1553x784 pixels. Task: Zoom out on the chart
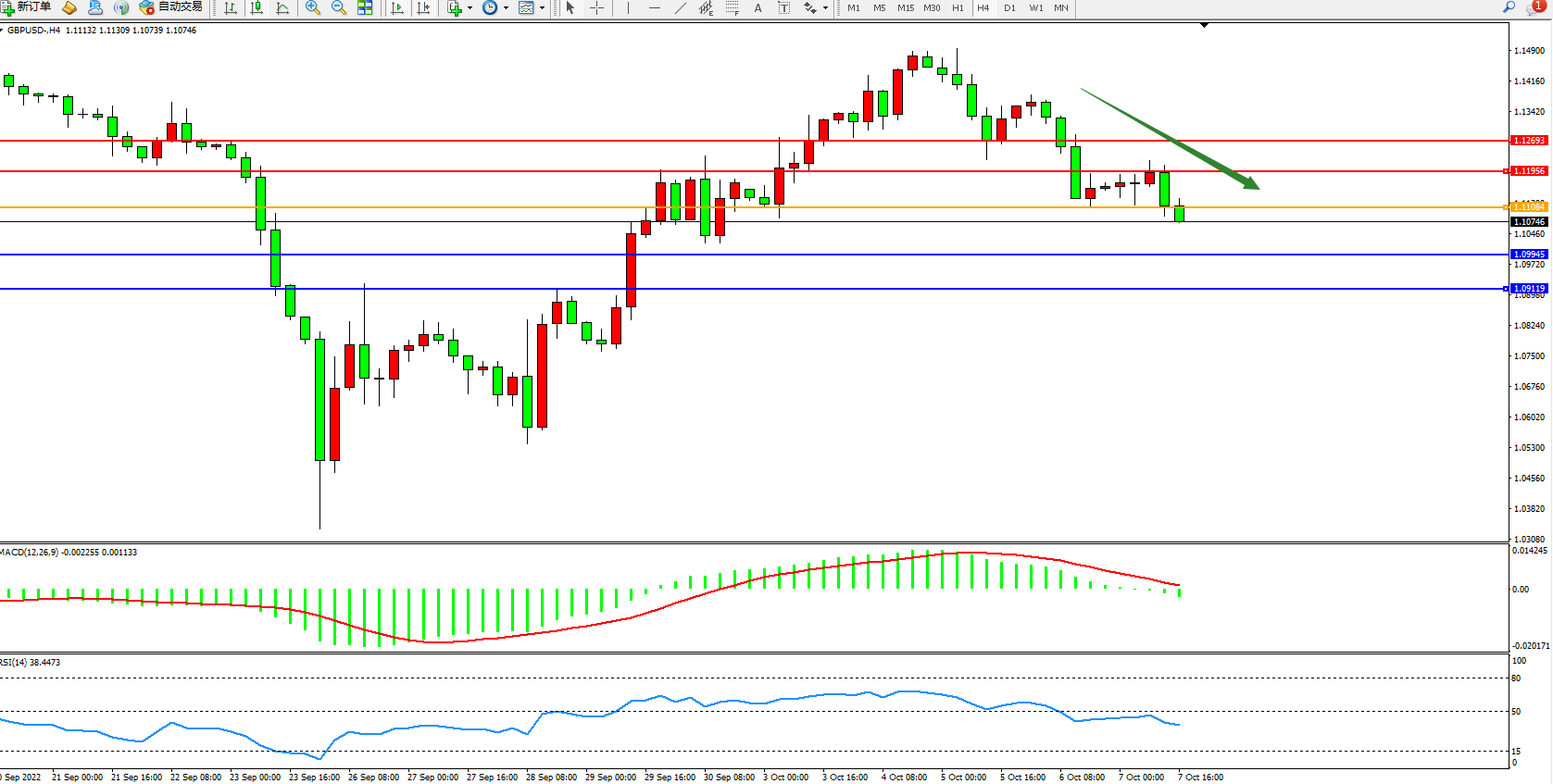[339, 7]
